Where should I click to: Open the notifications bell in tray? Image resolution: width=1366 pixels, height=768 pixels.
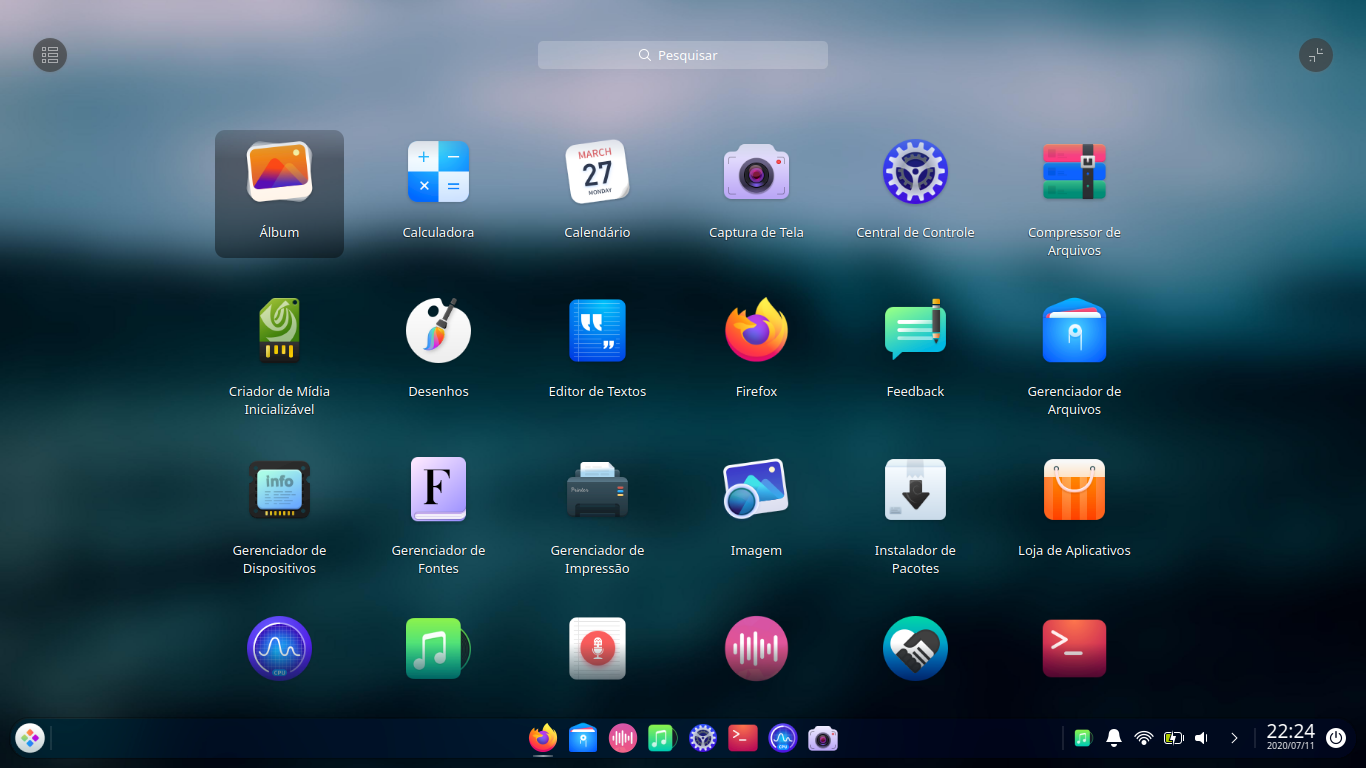click(1113, 738)
